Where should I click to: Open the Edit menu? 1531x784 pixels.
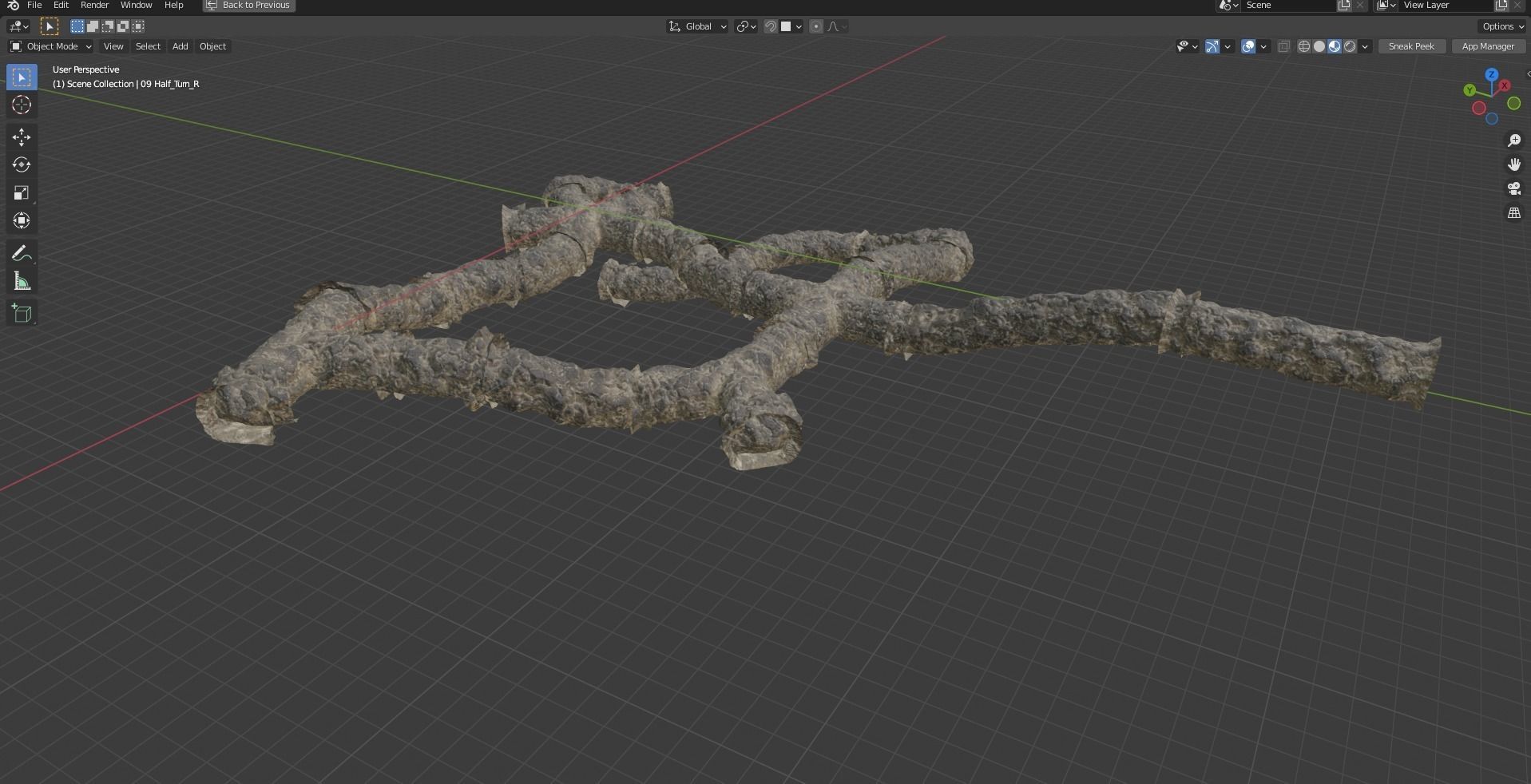(61, 5)
